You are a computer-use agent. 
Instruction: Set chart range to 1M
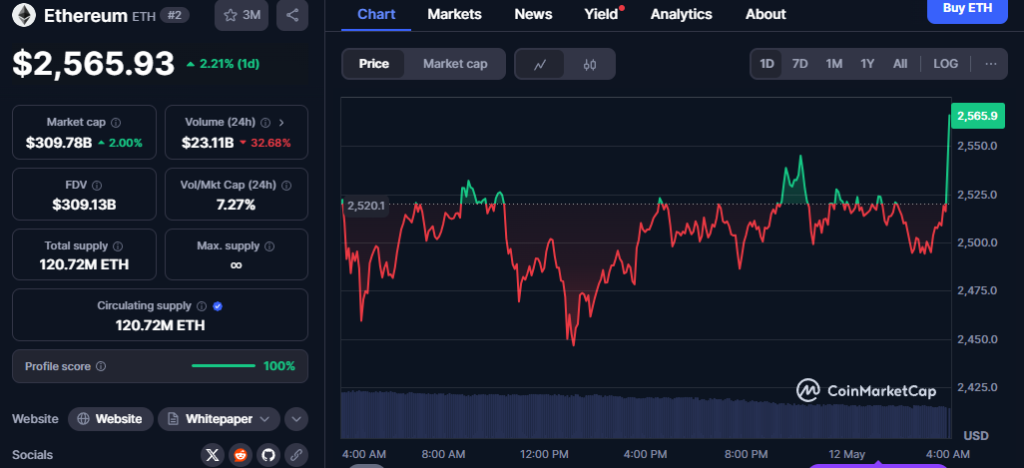coord(834,64)
